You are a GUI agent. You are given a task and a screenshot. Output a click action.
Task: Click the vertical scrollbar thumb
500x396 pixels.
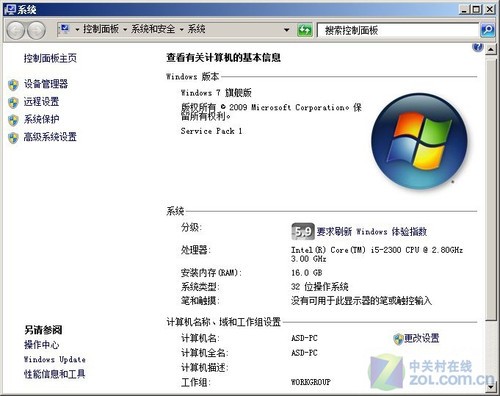490,190
